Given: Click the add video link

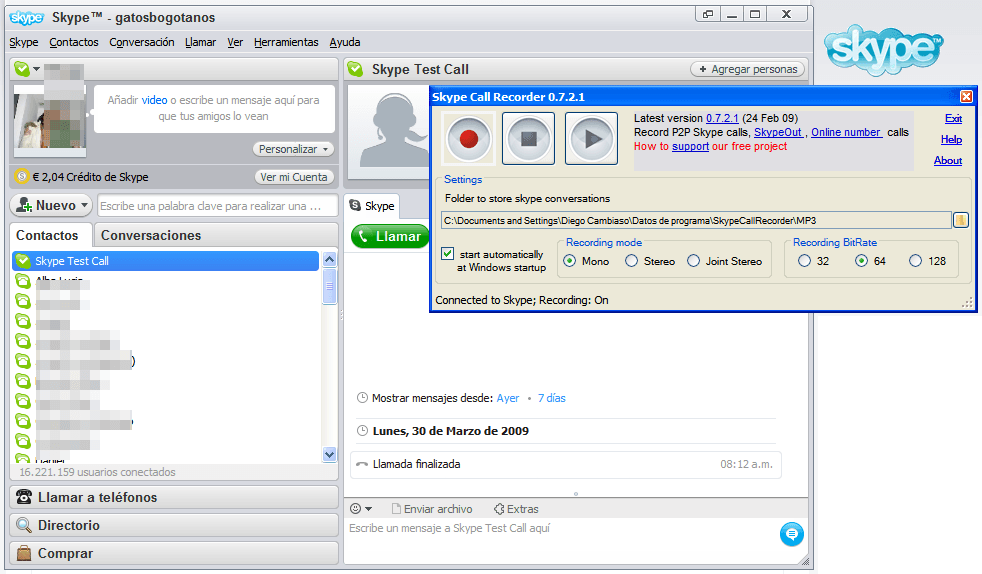Looking at the screenshot, I should pyautogui.click(x=154, y=100).
